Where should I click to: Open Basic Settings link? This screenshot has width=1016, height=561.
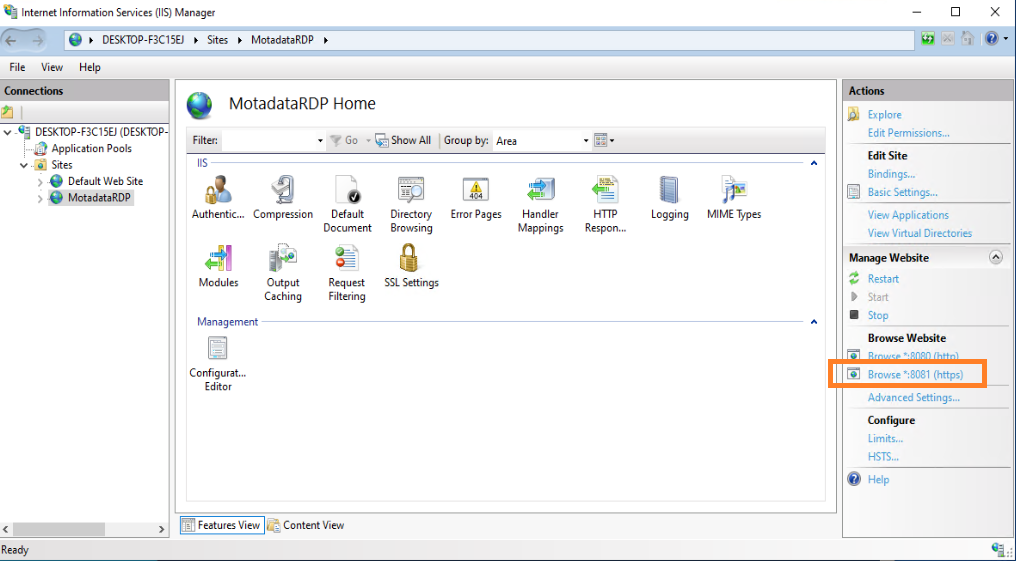tap(903, 192)
